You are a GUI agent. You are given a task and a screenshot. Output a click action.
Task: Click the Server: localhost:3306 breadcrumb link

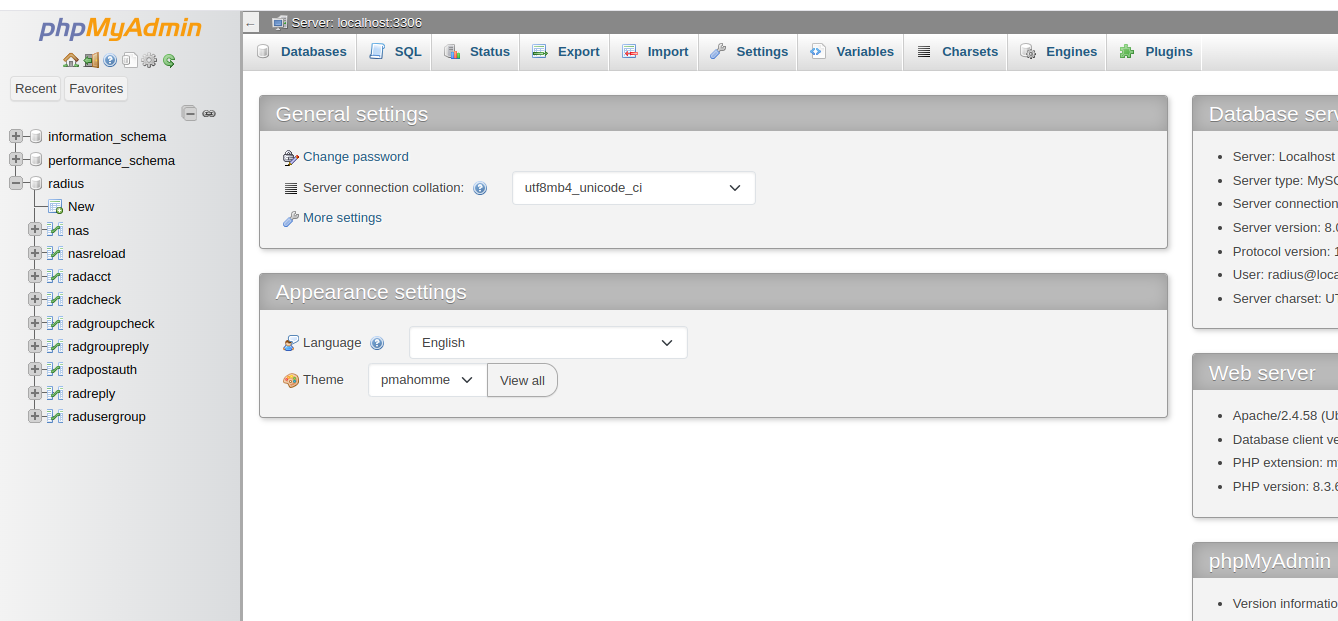click(356, 22)
